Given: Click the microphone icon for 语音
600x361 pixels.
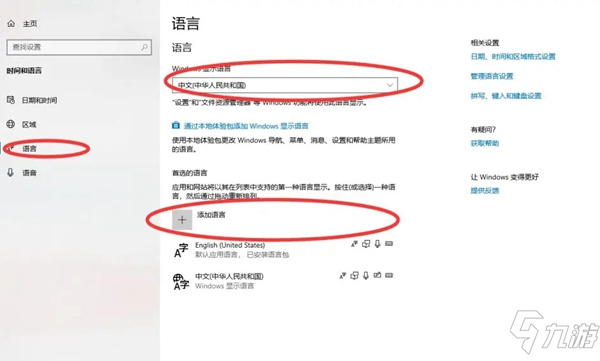Looking at the screenshot, I should [x=10, y=172].
